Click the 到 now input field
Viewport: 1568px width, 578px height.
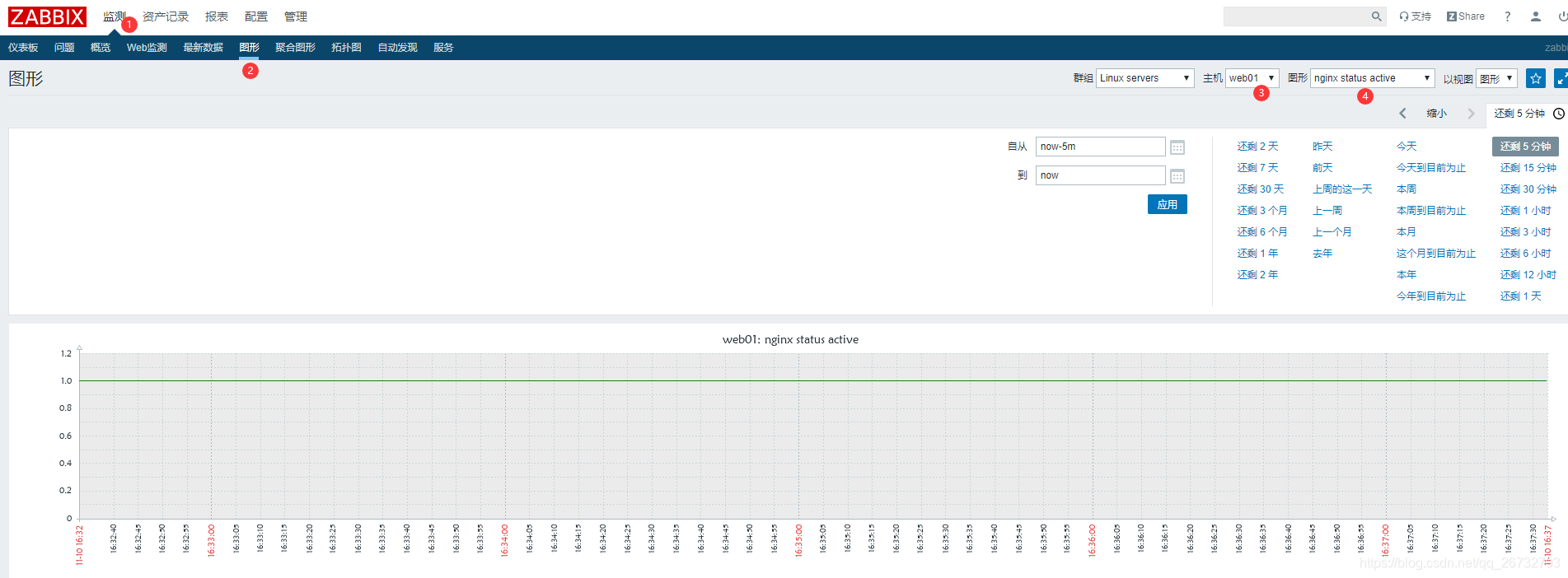(x=1101, y=175)
